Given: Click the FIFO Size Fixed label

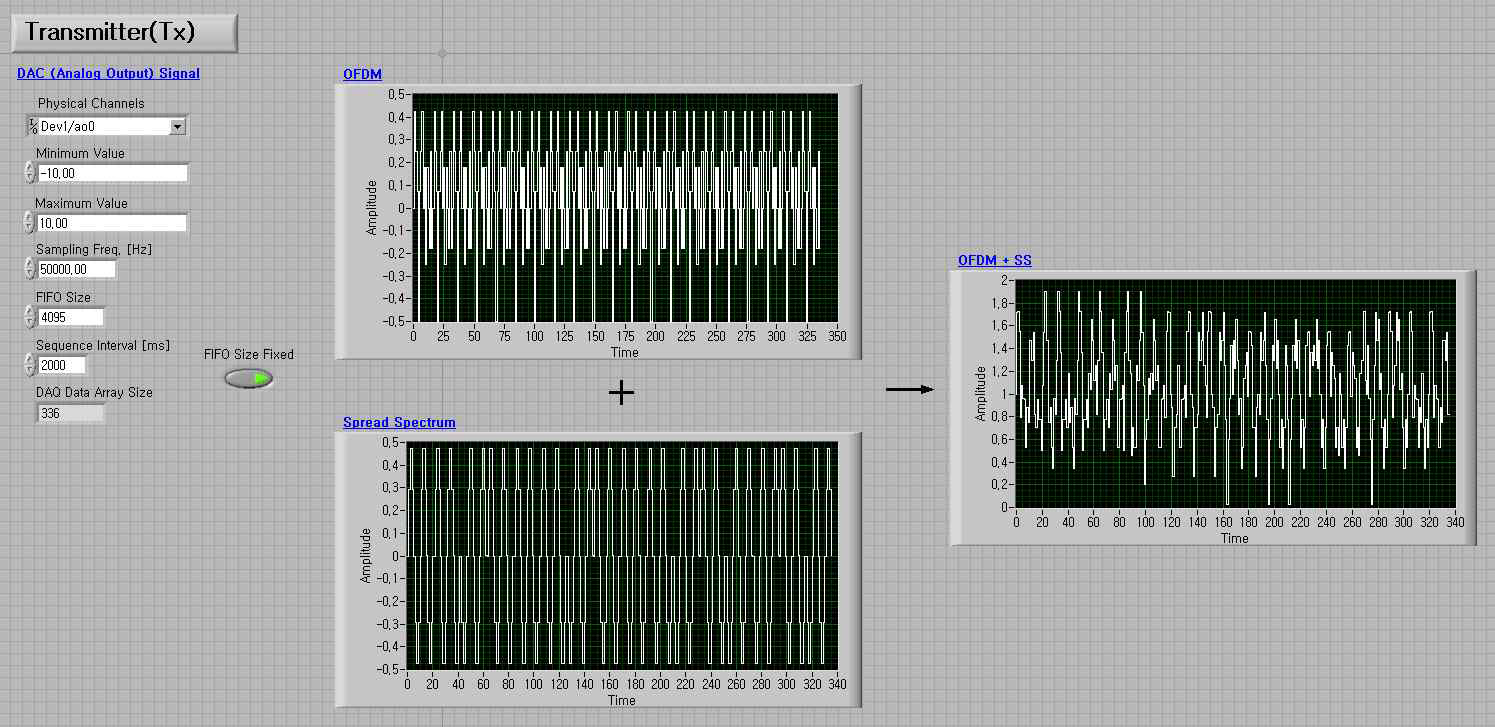Looking at the screenshot, I should click(x=249, y=354).
